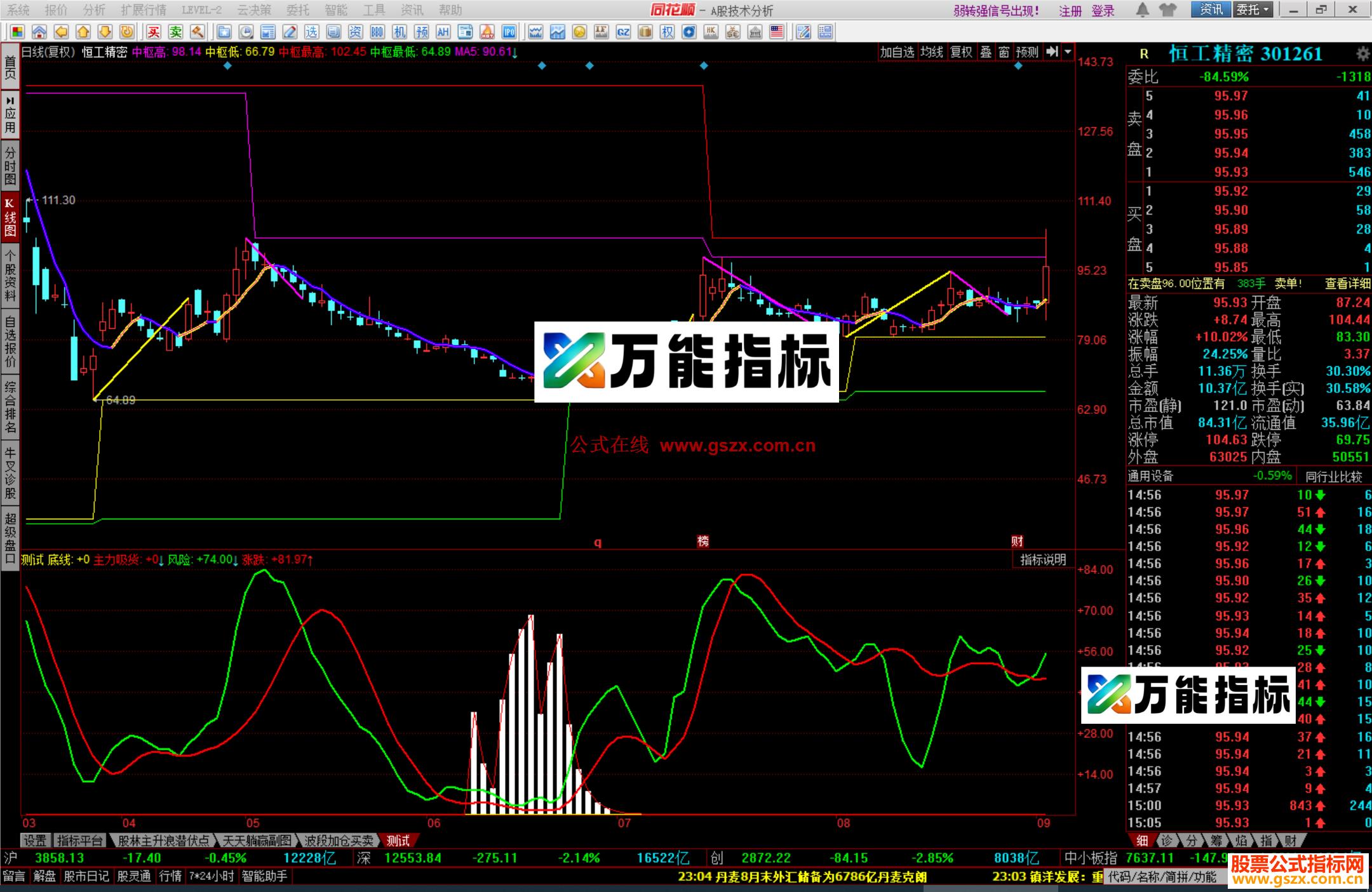
Task: Collapse chart panel with right-arrow icon
Action: pos(1052,52)
